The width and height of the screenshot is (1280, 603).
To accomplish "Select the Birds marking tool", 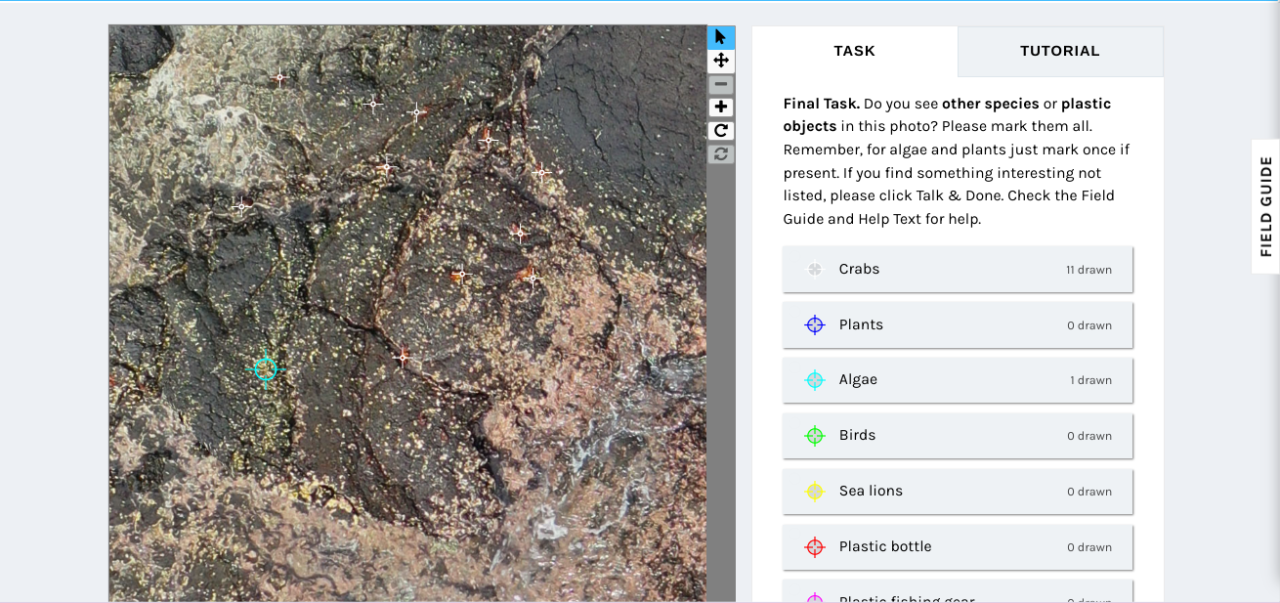I will tap(958, 436).
